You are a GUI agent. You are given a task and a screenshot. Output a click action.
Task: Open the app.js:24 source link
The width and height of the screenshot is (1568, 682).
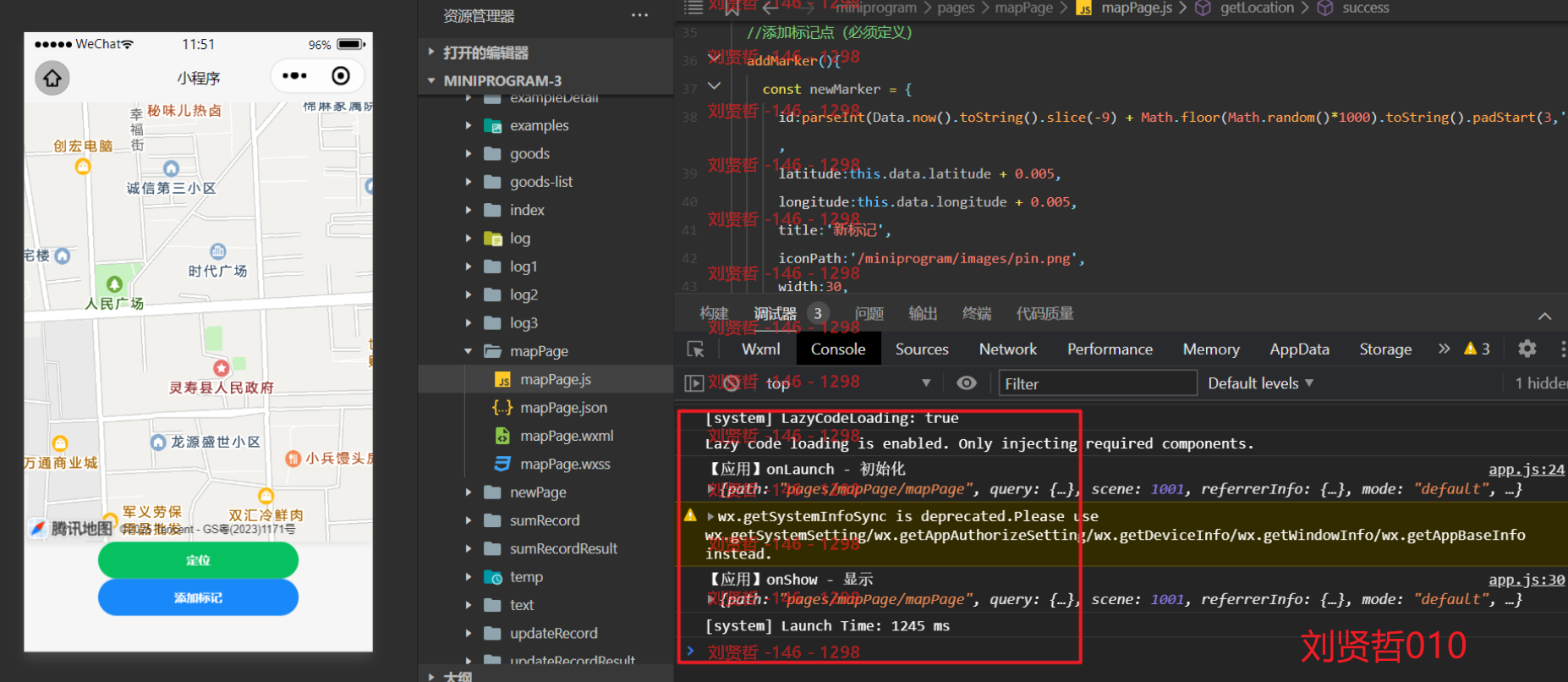[1527, 470]
